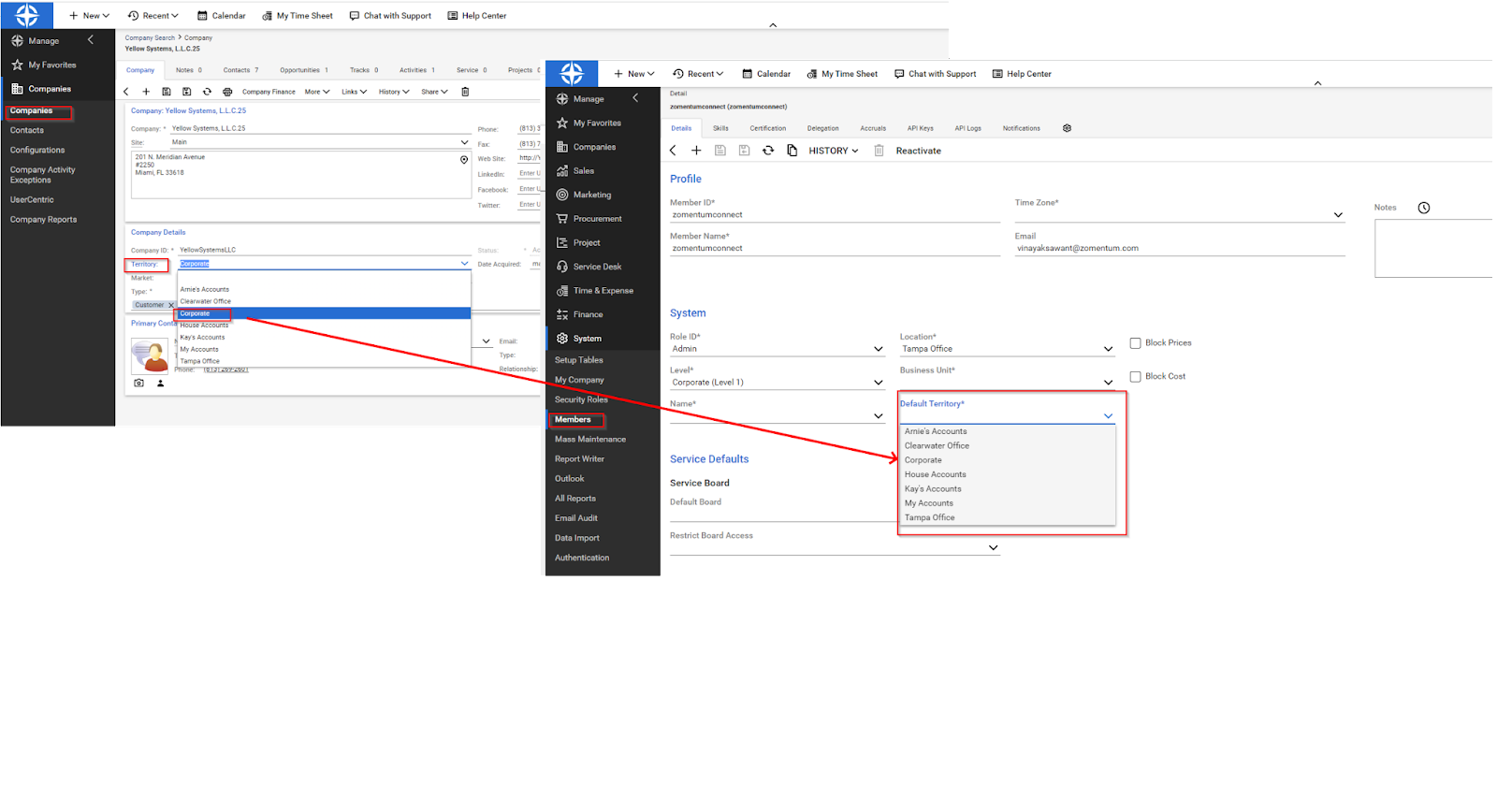Open Configurations in Company sidebar
This screenshot has width=1497, height=812.
[37, 150]
